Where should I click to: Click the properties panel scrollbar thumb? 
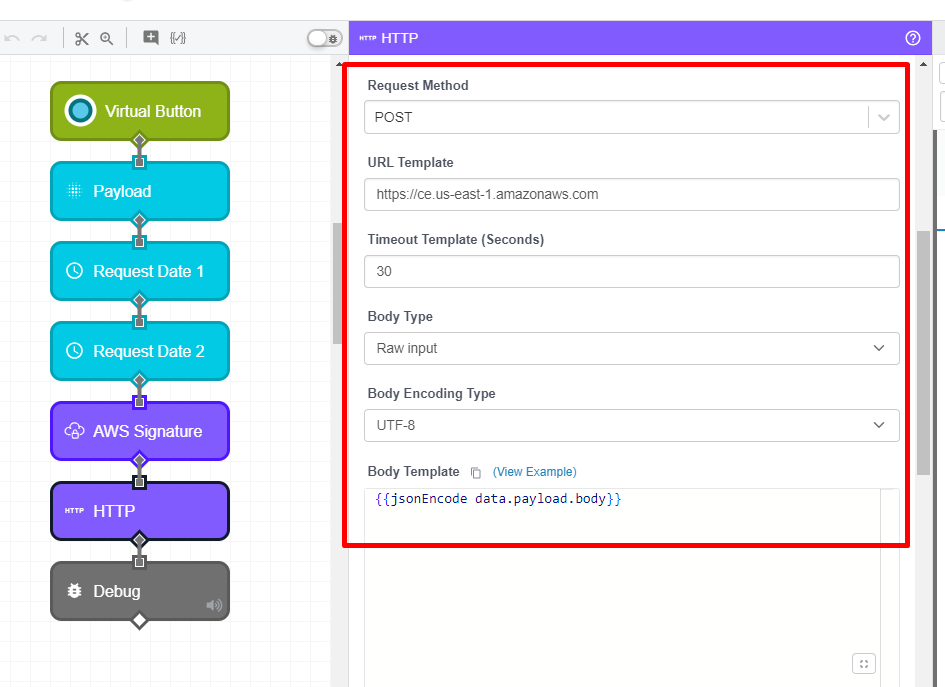pos(923,353)
